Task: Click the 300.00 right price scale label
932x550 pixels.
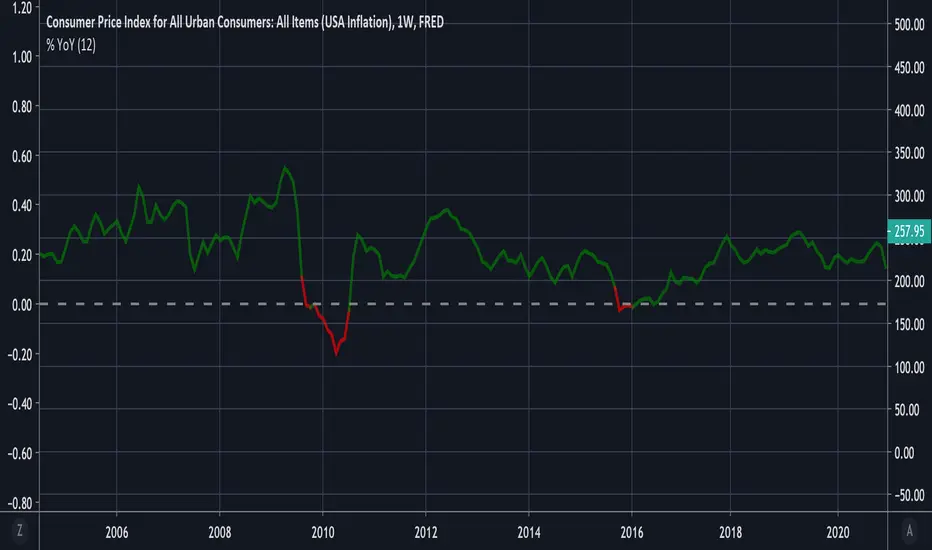Action: pyautogui.click(x=909, y=196)
